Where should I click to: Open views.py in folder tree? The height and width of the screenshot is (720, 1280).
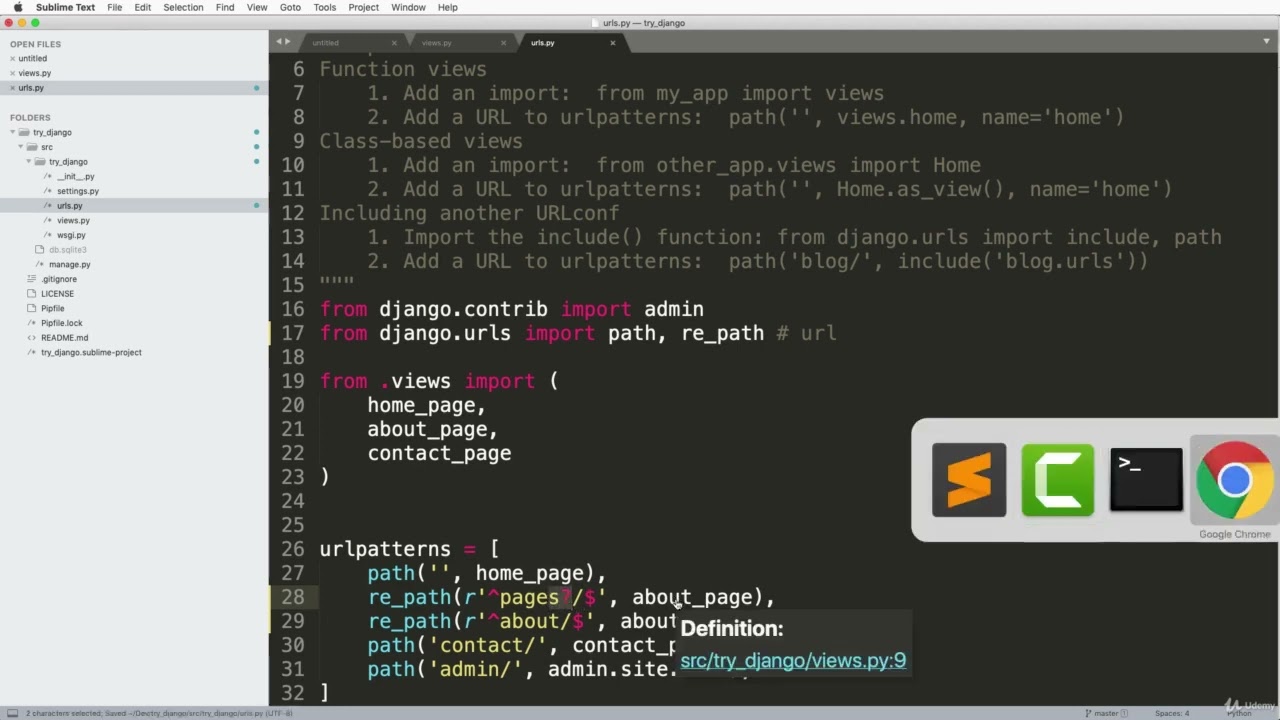point(73,220)
